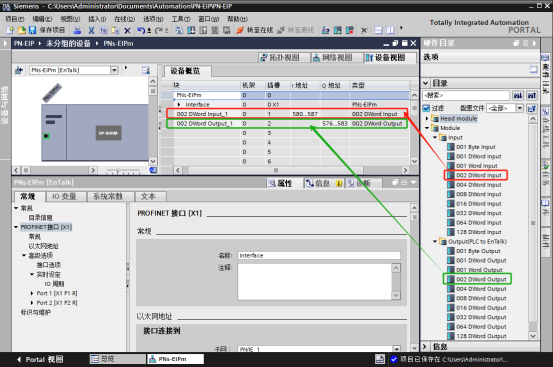Save the project with the floppy disk icon
Screen dimensions: 553x367
coord(32,30)
